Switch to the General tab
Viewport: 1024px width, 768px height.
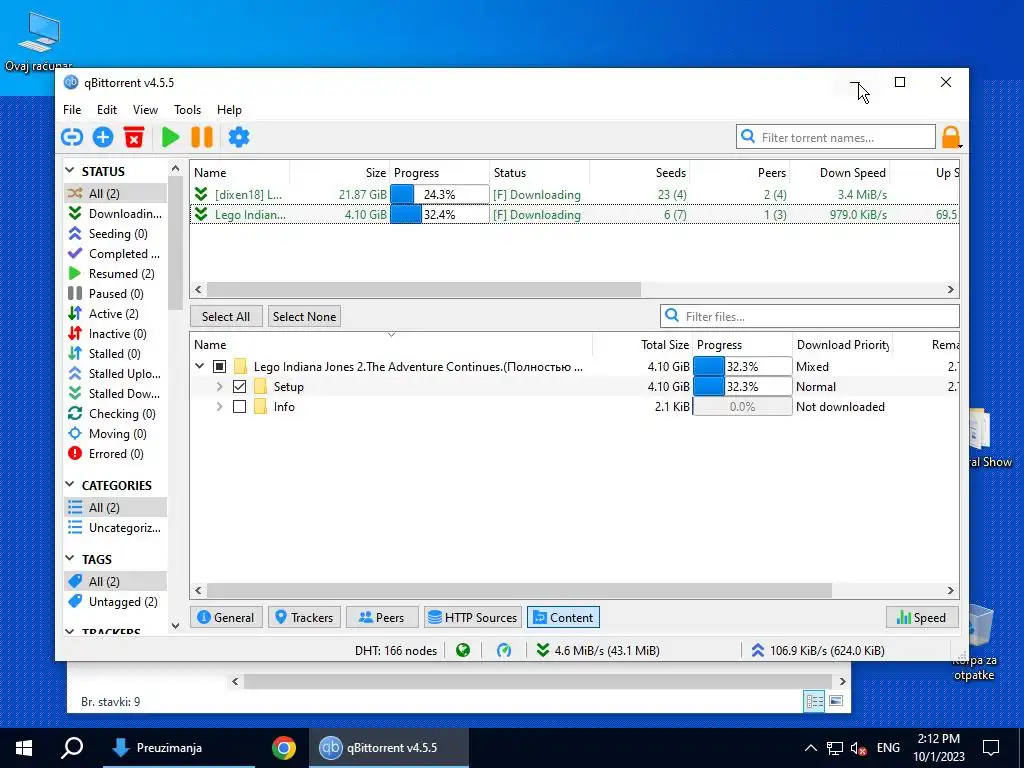pos(226,617)
